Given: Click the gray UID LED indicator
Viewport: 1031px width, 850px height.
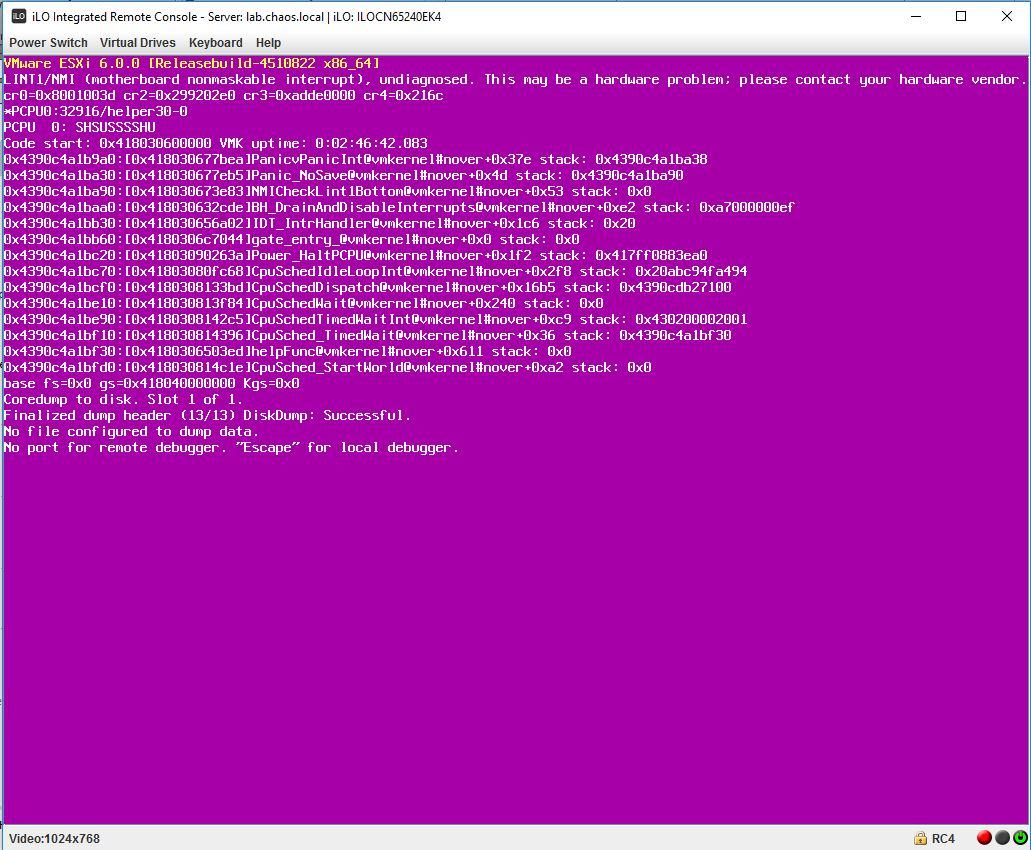Looking at the screenshot, I should [x=1002, y=838].
